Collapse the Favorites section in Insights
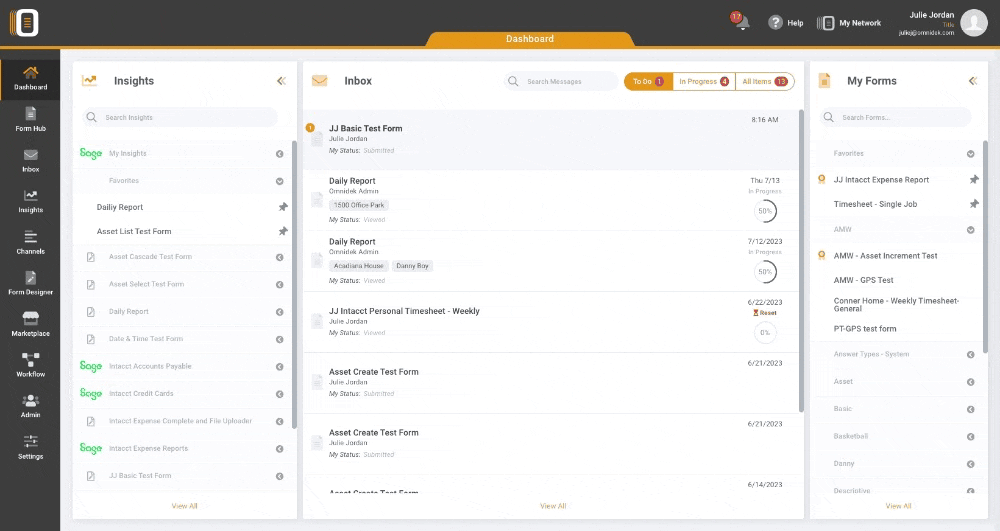Screen dimensions: 1000x531 pos(280,182)
